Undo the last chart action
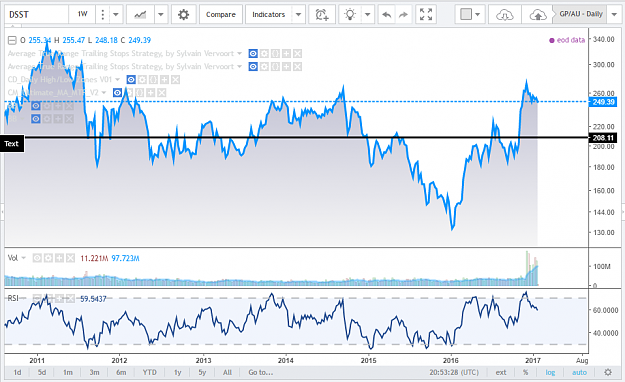This screenshot has height=382, width=625. click(x=386, y=15)
